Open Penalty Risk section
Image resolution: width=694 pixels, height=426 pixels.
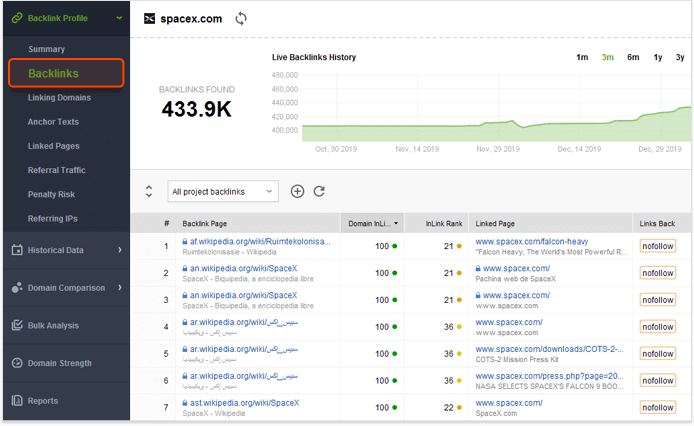click(x=51, y=194)
